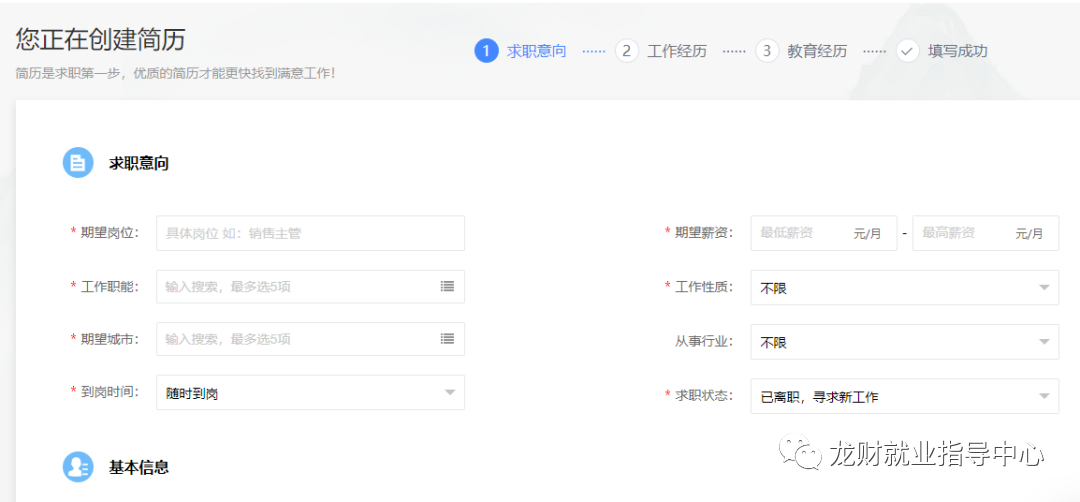1080x502 pixels.
Task: Click the step 2 circle icon
Action: 627,51
